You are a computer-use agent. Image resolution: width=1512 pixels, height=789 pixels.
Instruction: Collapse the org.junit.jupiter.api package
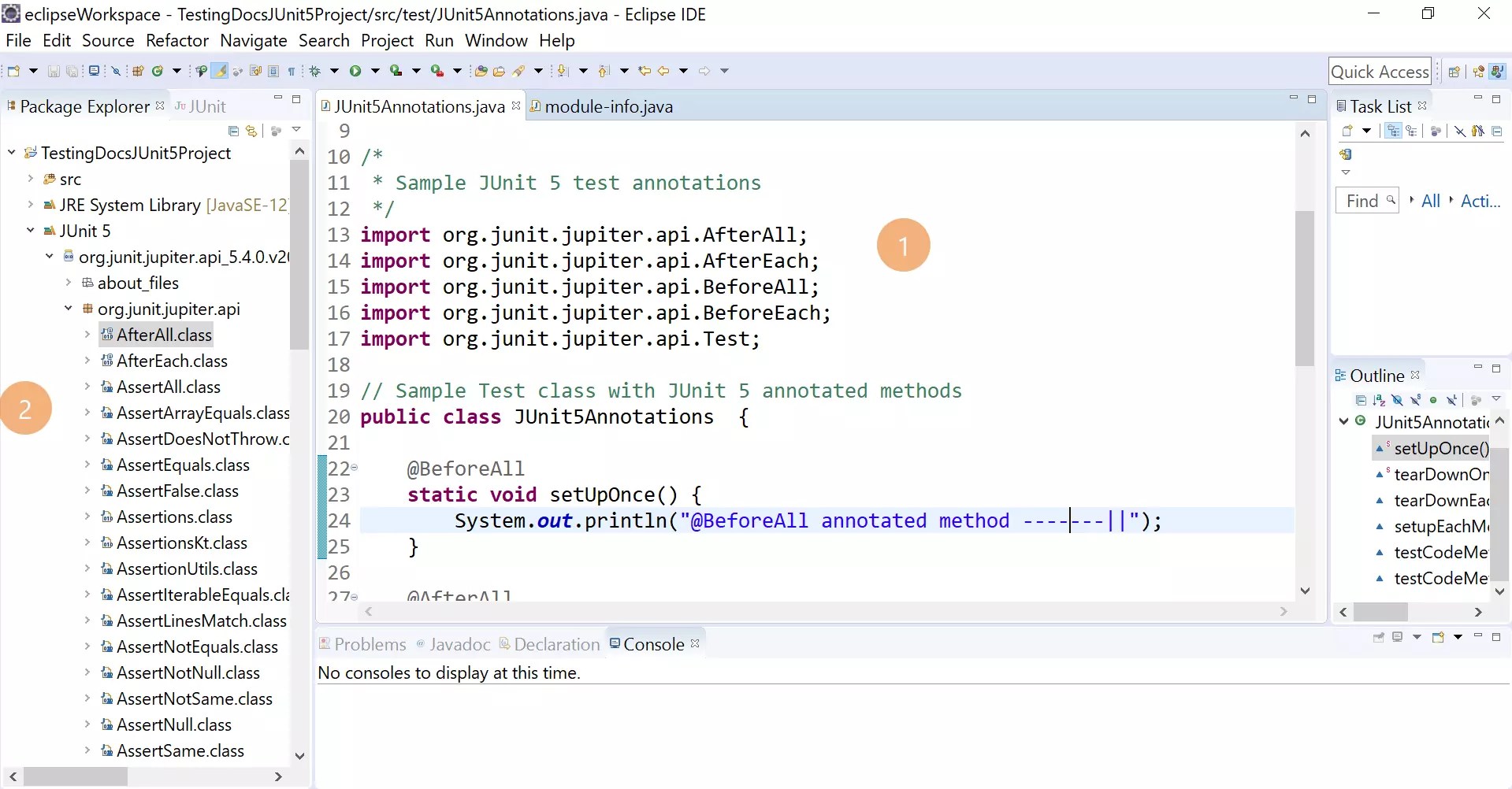(67, 309)
